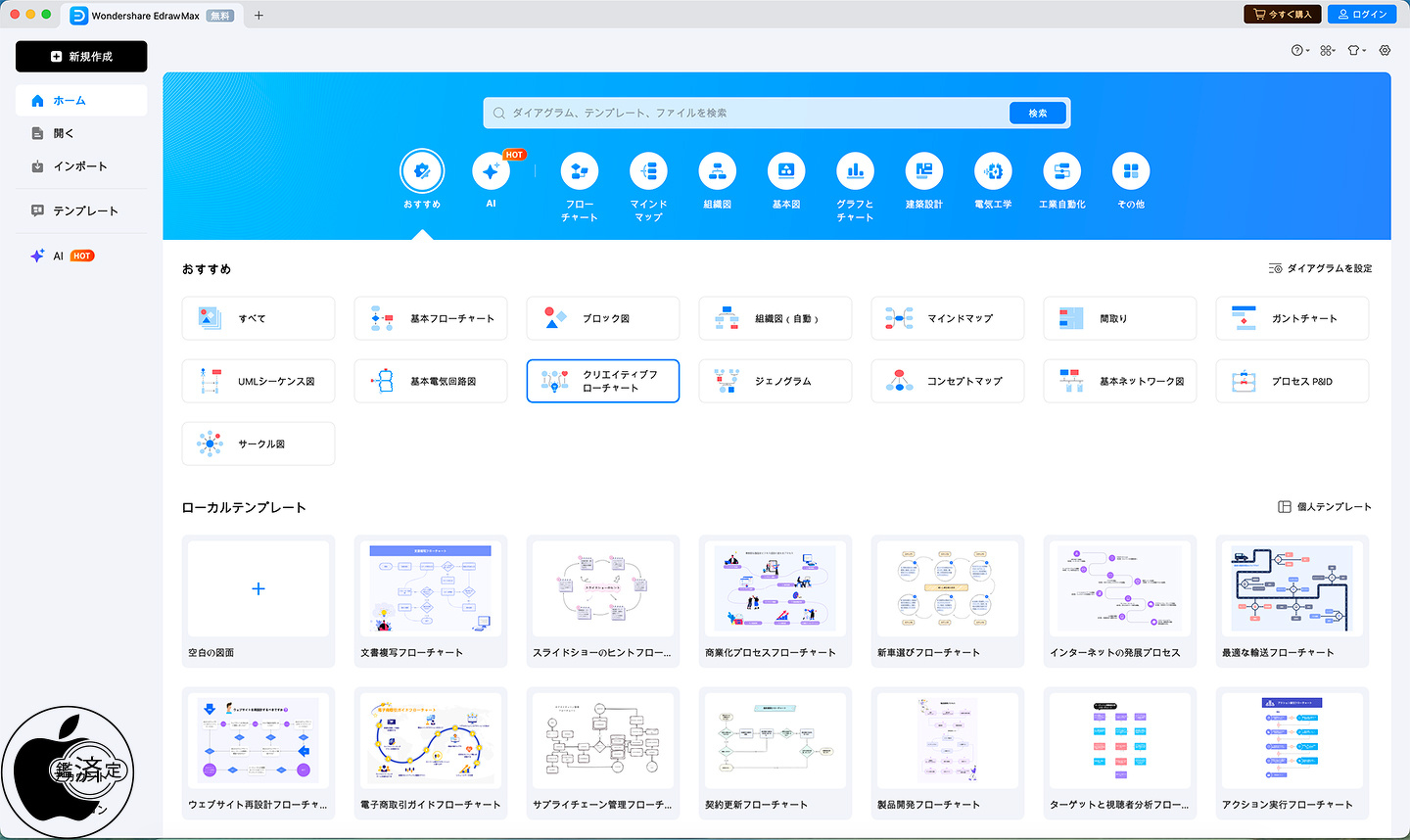Open the 建築設計 category icon
Image resolution: width=1410 pixels, height=840 pixels.
[x=923, y=171]
